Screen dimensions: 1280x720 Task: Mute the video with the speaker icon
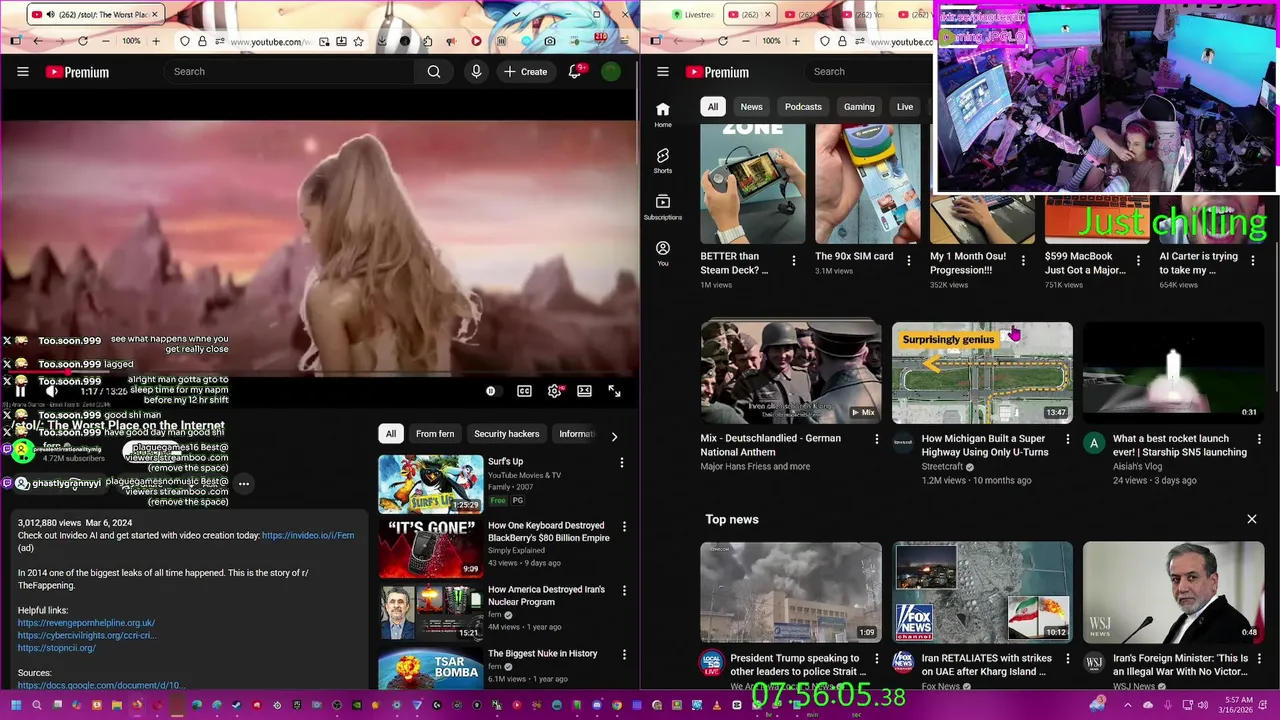(53, 391)
